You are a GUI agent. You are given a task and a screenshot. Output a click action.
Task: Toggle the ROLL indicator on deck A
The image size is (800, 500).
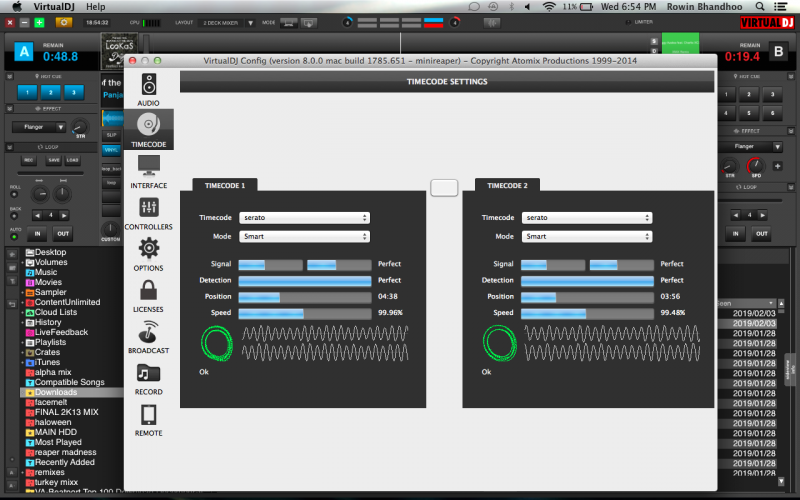pyautogui.click(x=14, y=194)
